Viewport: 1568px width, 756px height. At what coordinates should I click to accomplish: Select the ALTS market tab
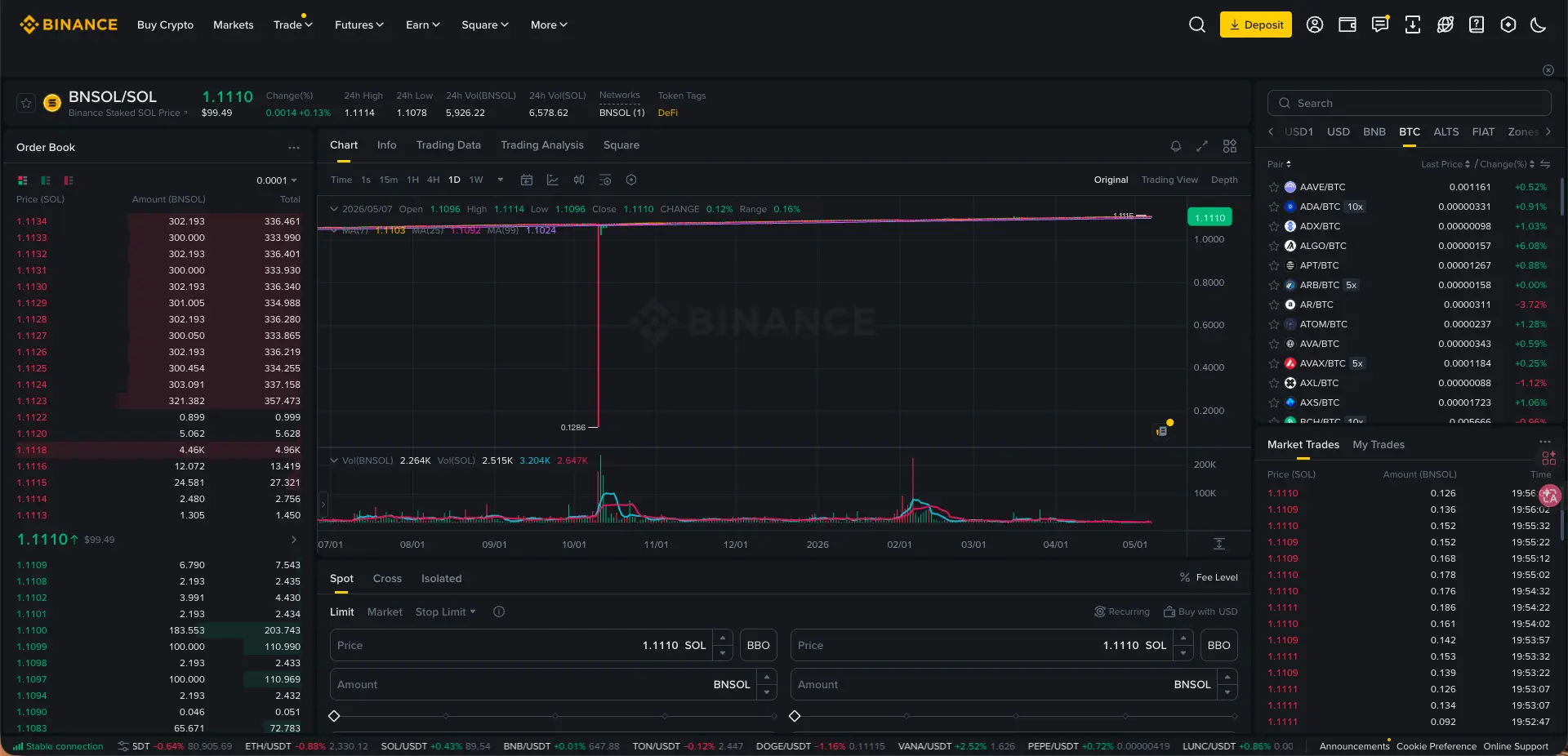click(x=1445, y=131)
